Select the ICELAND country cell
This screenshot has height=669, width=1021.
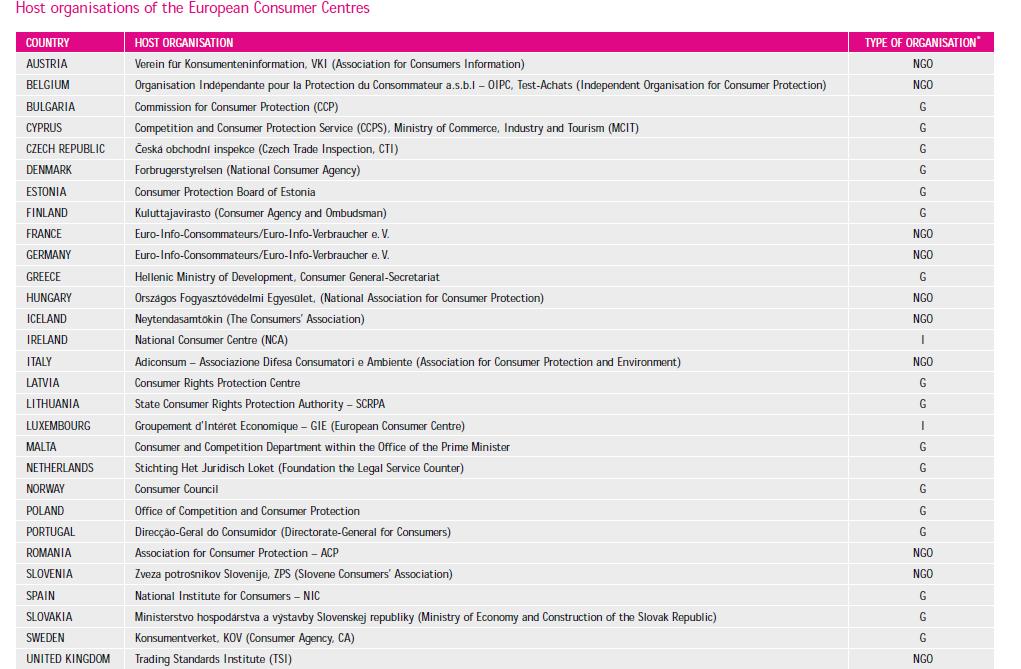point(70,319)
